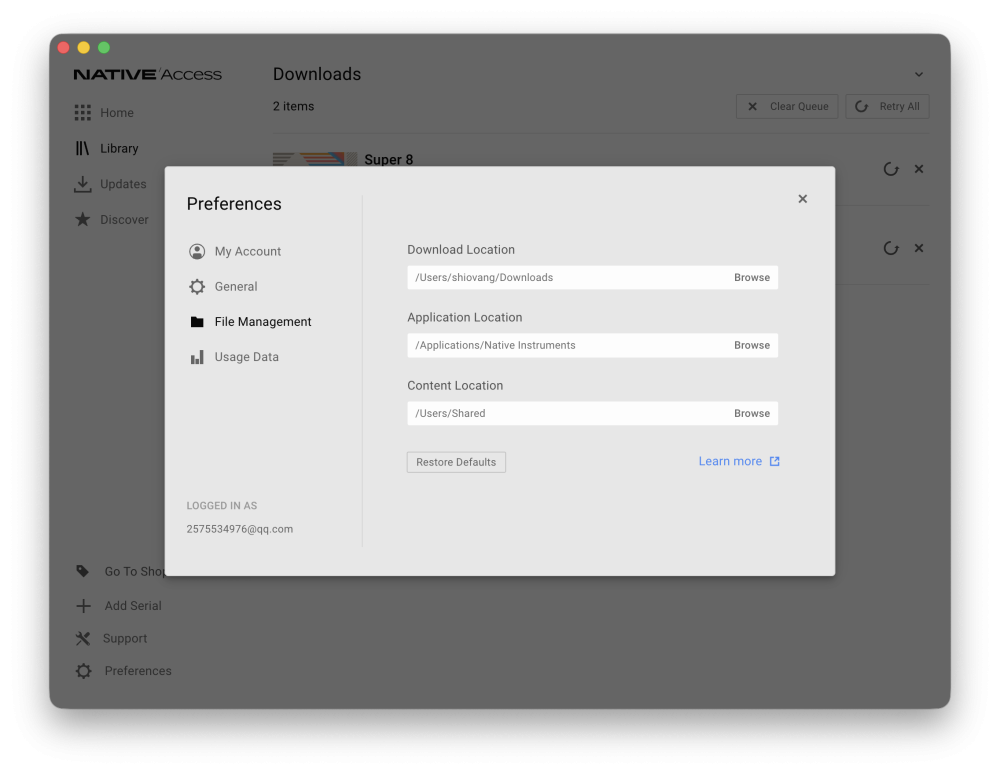The image size is (1000, 774).
Task: Click the Go To Shop tag icon
Action: 82,571
